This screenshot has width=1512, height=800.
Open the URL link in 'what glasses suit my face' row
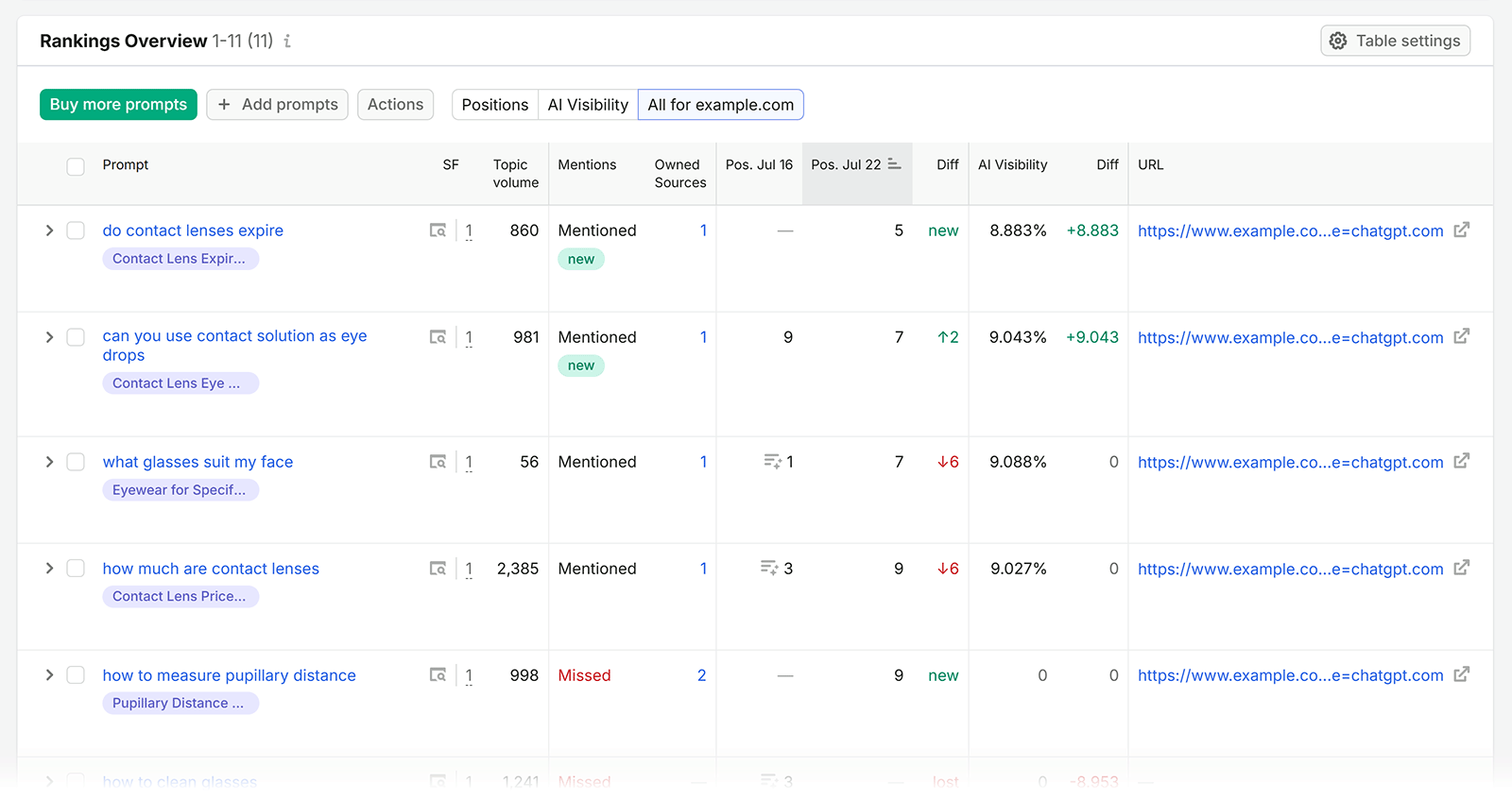coord(1290,463)
